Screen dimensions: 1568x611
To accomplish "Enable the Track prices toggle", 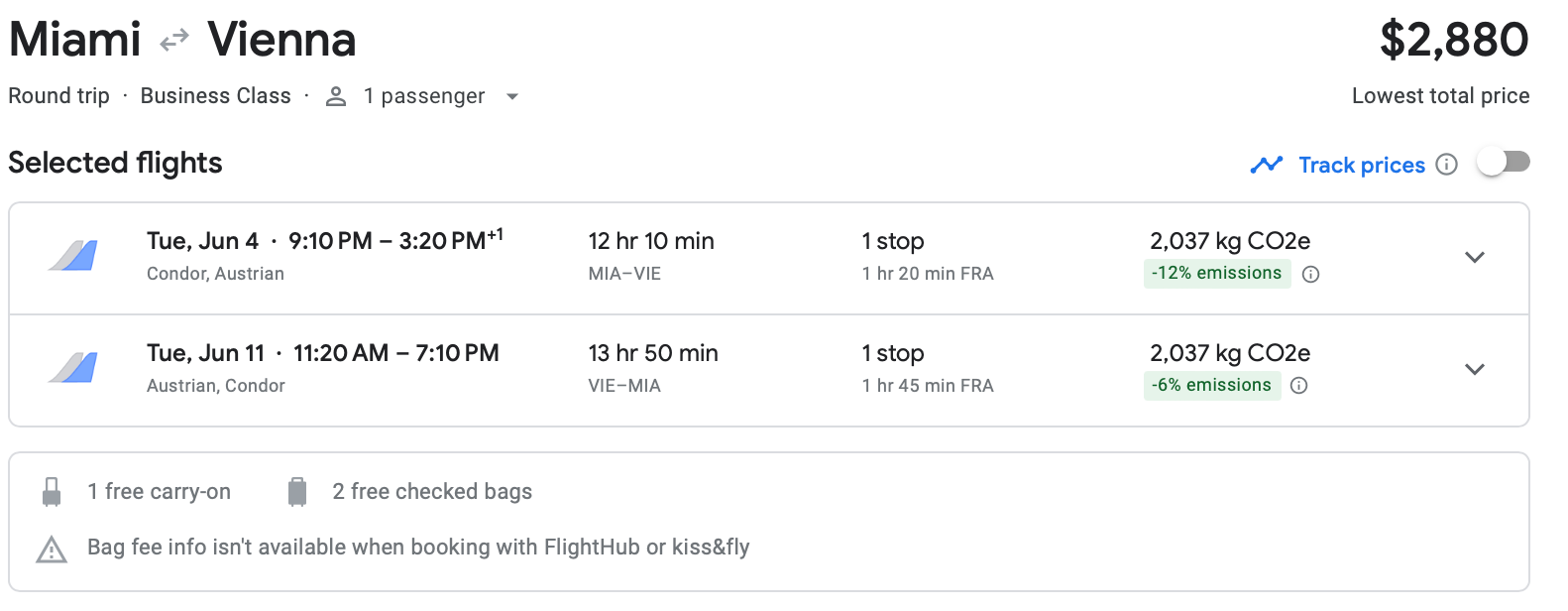I will [x=1503, y=162].
